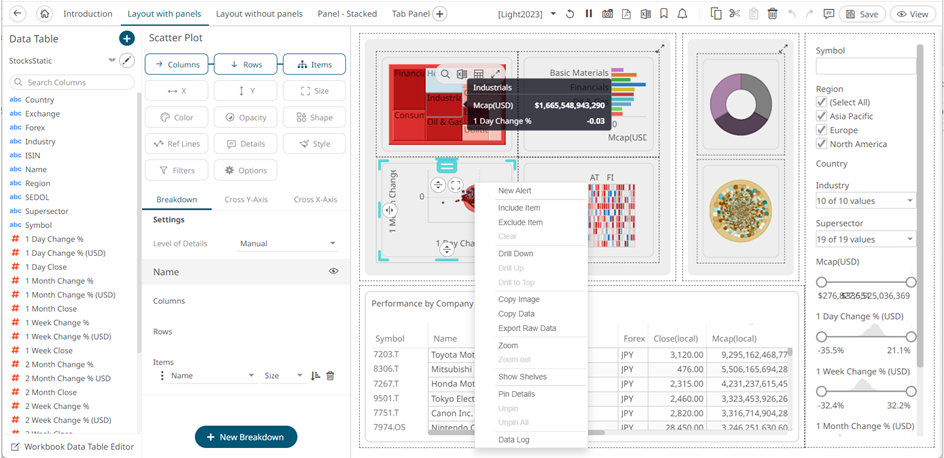Select Drill Down in the context menu
944x458 pixels.
coord(516,254)
